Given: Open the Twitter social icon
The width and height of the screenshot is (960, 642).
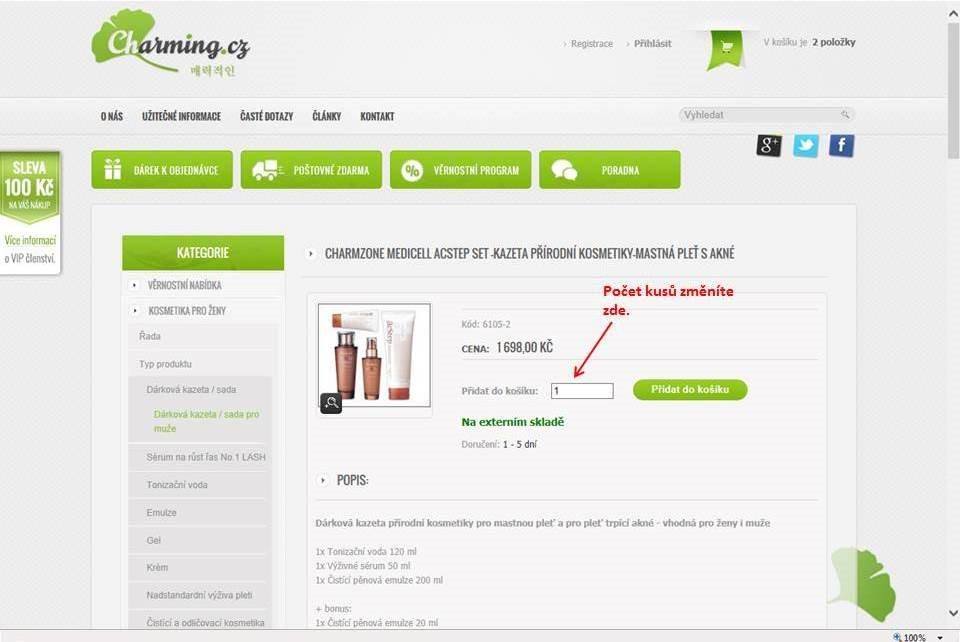Looking at the screenshot, I should tap(806, 146).
